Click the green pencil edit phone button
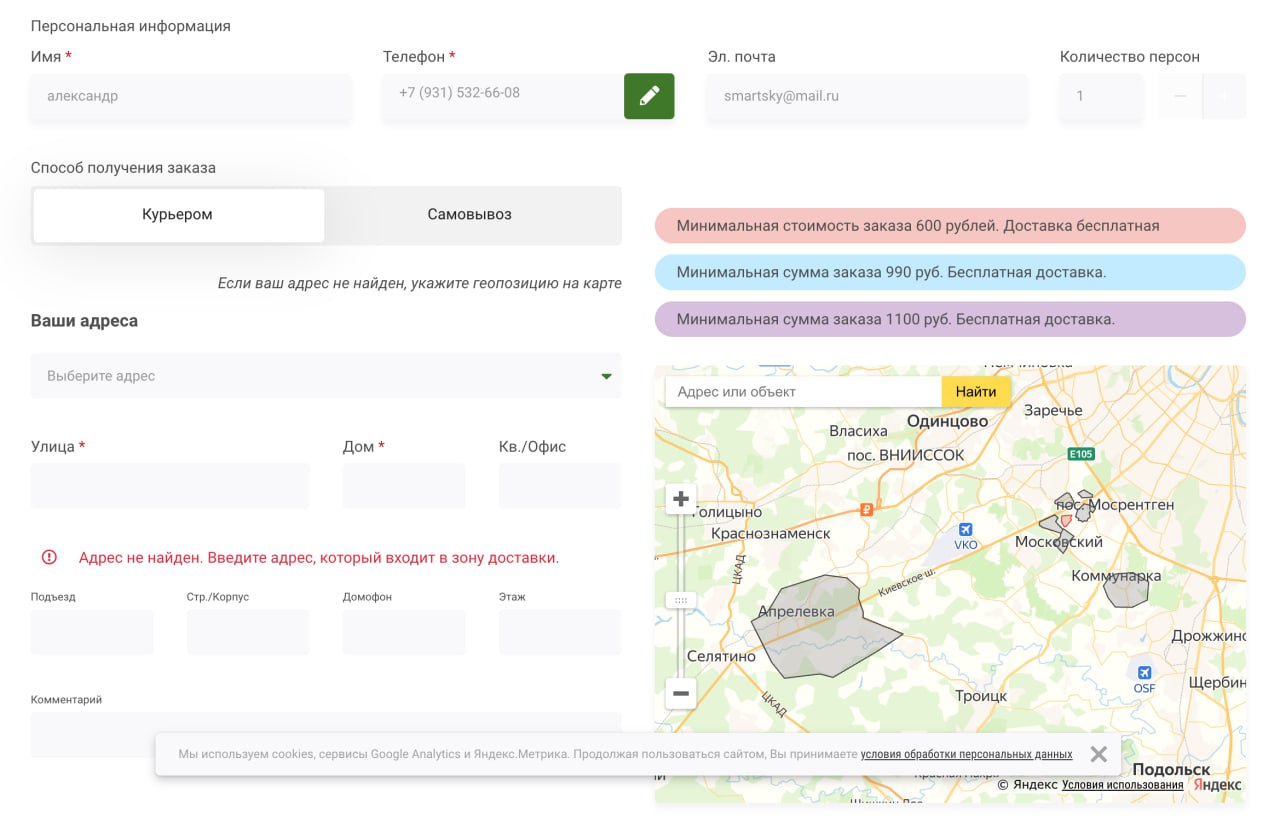The height and width of the screenshot is (816, 1280). (x=649, y=96)
